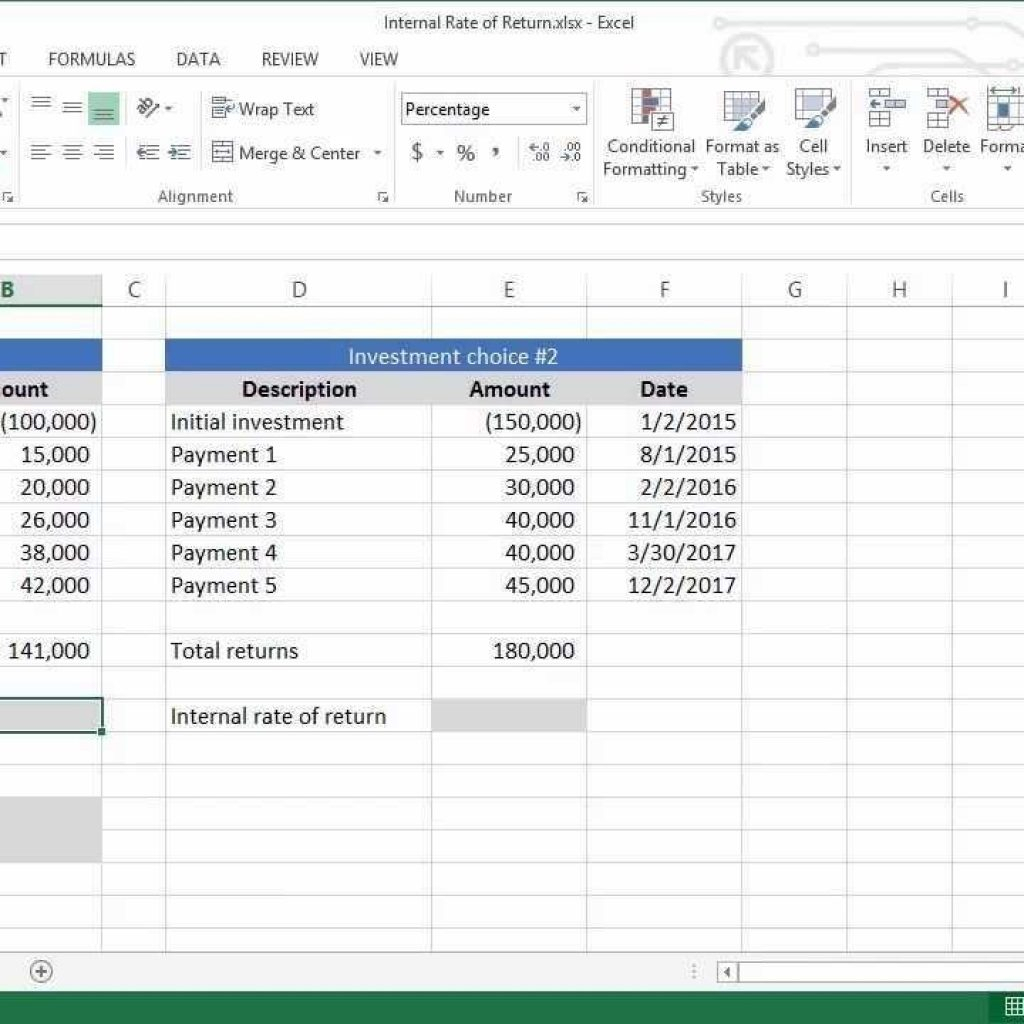Click Increase Decimal icon
Screen dimensions: 1024x1024
(x=540, y=153)
